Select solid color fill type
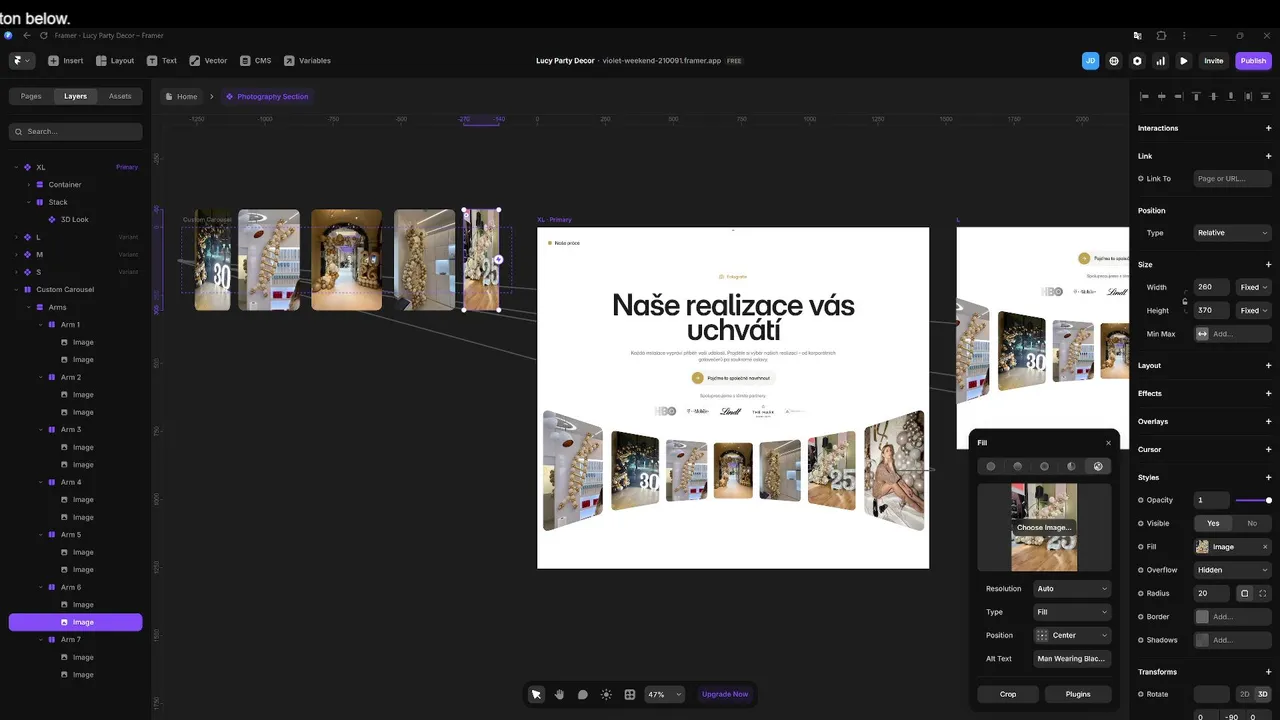The width and height of the screenshot is (1280, 720). click(x=991, y=466)
